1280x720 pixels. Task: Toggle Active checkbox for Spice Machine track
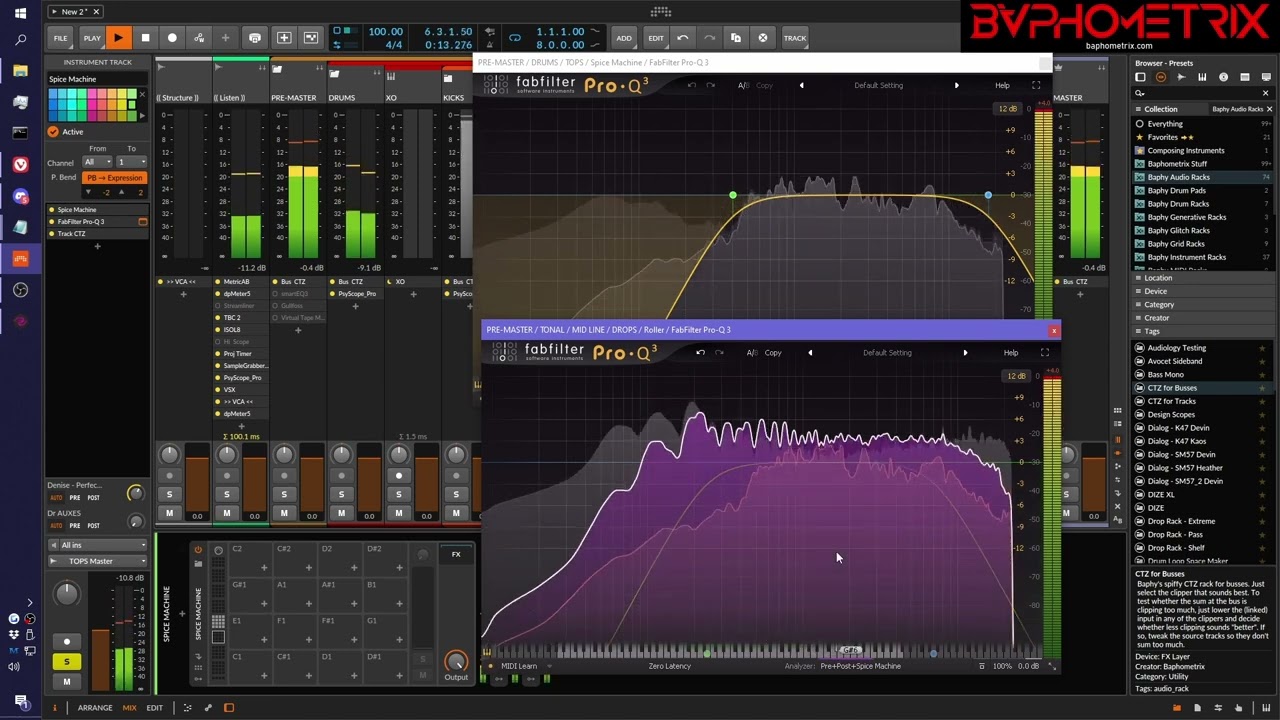click(x=54, y=132)
